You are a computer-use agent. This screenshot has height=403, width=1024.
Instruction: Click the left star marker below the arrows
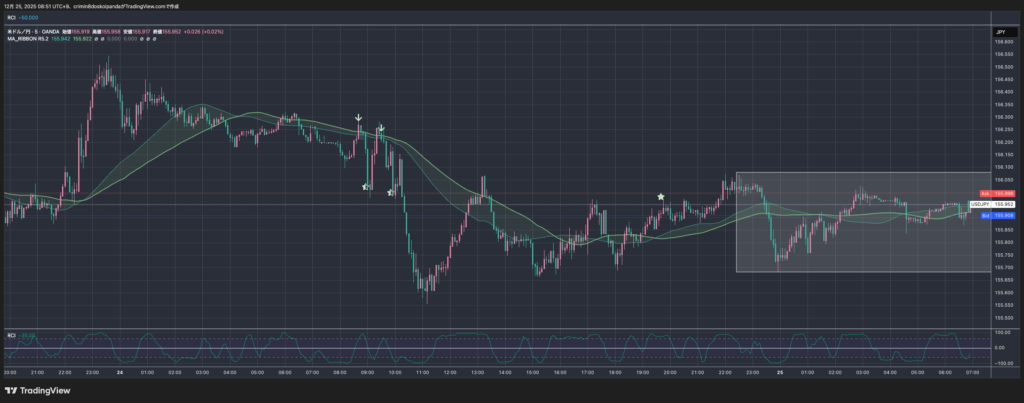[366, 187]
